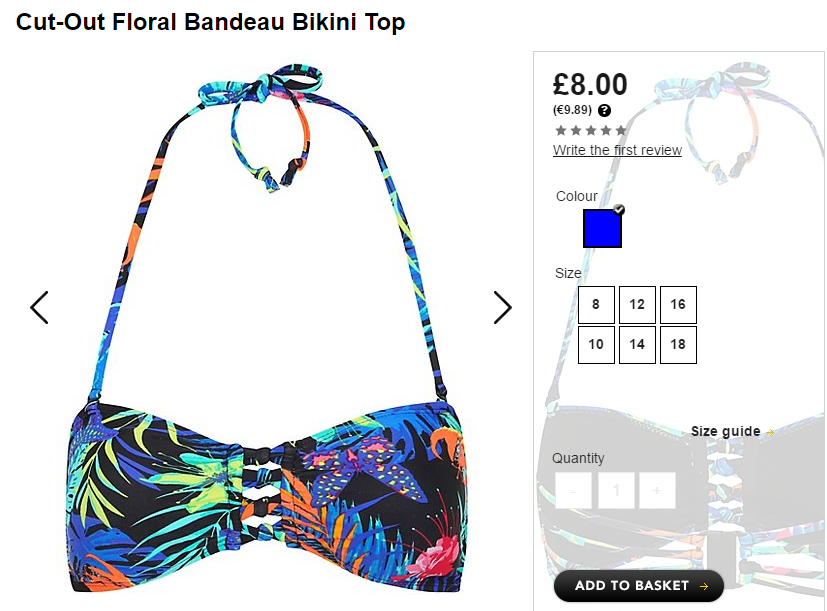Open the Size guide link

[726, 432]
